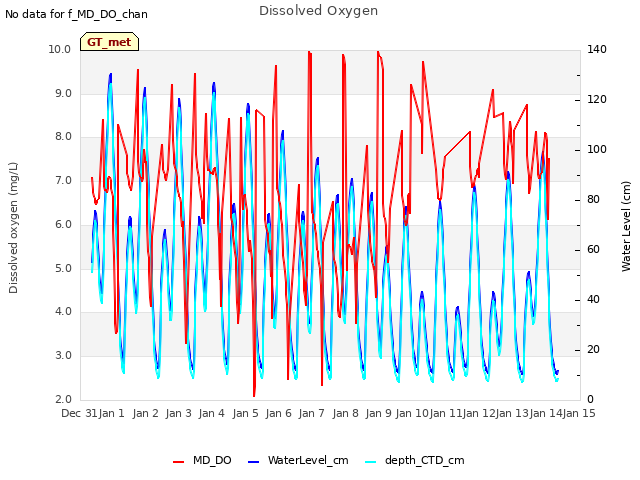
Task: Click the Jan 9 date tick label
Action: point(379,413)
